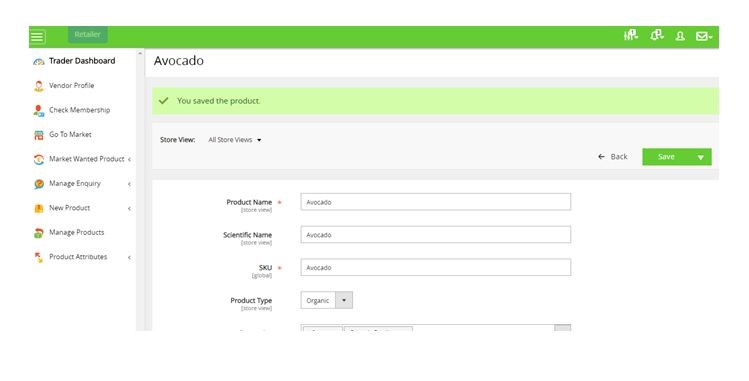The image size is (749, 381).
Task: Click the 'You saved the product.' message
Action: pyautogui.click(x=219, y=101)
